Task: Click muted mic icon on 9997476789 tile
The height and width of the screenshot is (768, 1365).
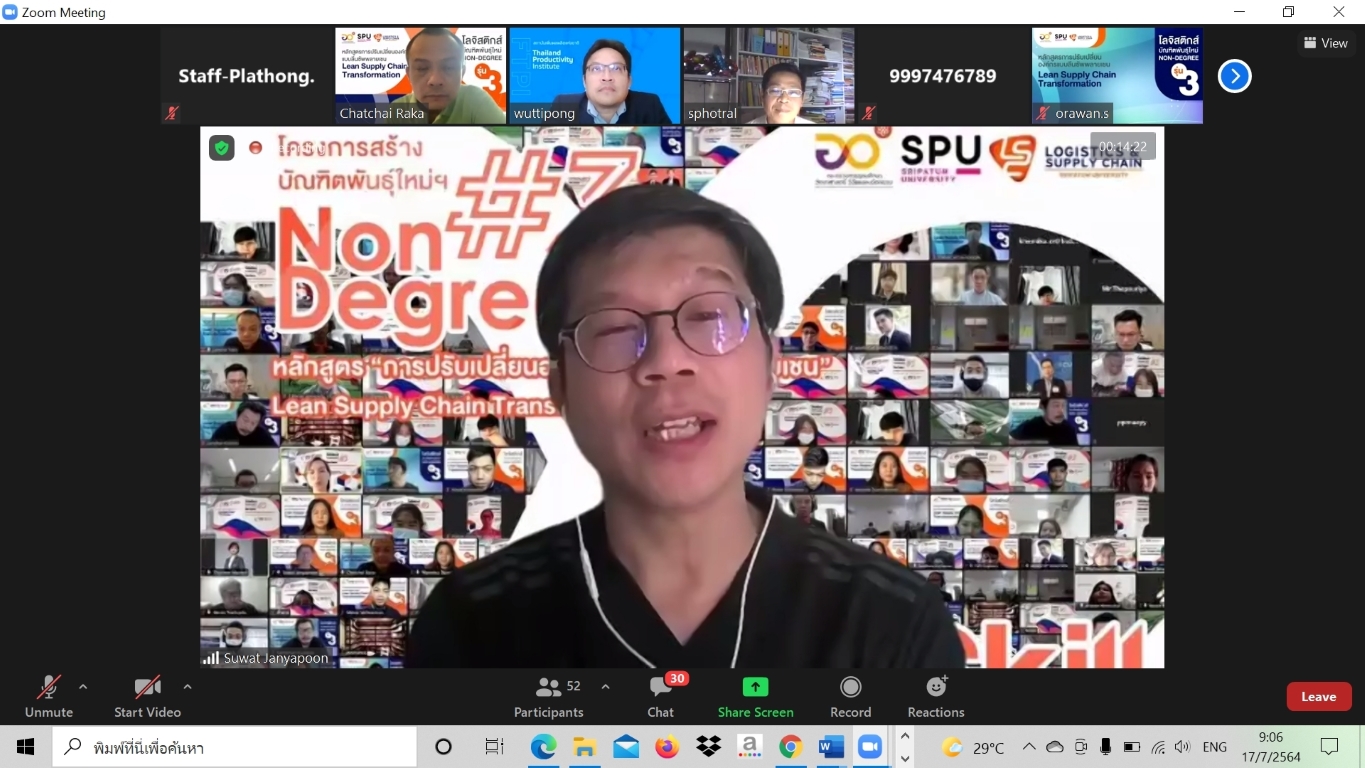Action: click(x=868, y=113)
